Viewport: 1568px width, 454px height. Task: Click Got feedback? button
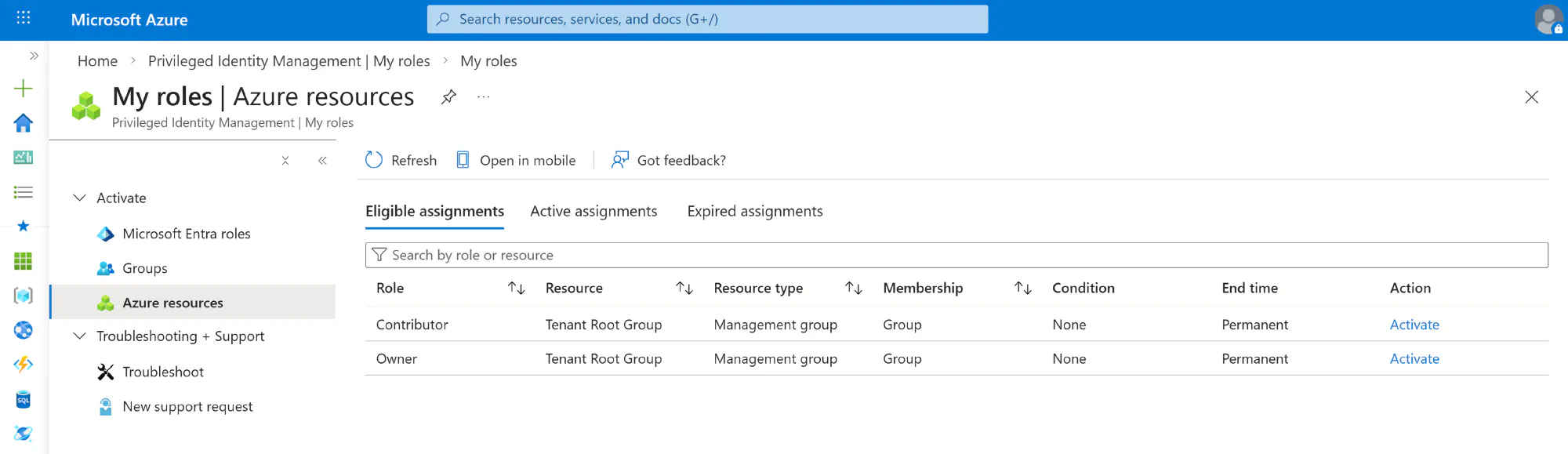669,160
